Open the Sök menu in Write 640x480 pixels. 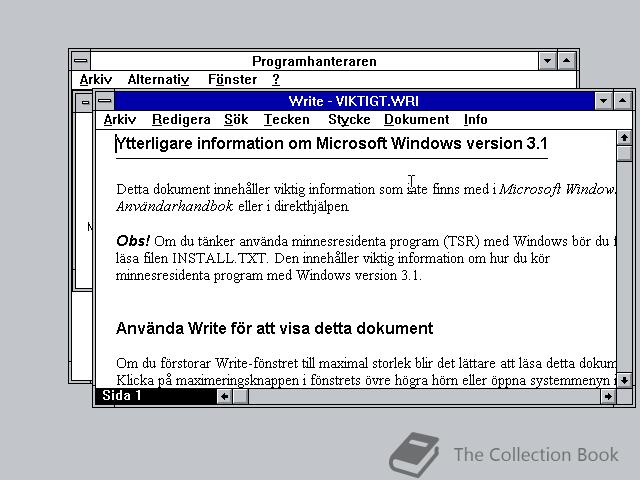pyautogui.click(x=236, y=120)
